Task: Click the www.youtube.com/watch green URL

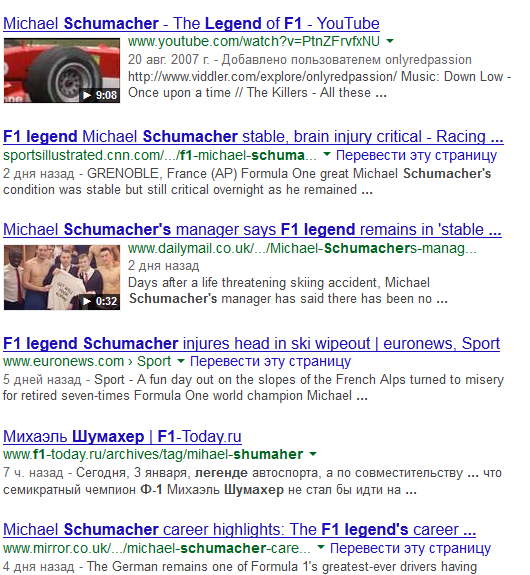Action: click(254, 41)
